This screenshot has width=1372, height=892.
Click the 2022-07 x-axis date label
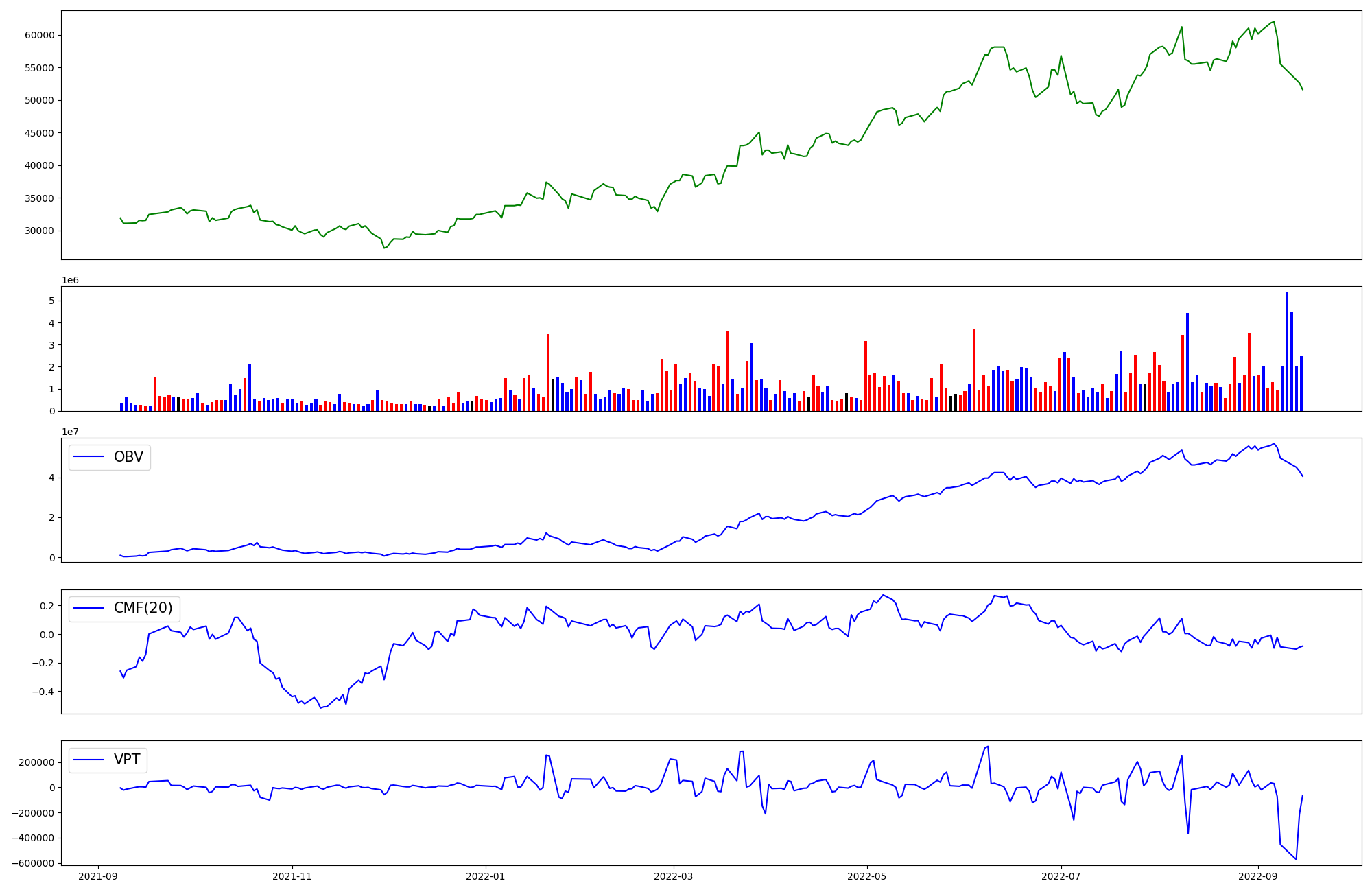1061,876
